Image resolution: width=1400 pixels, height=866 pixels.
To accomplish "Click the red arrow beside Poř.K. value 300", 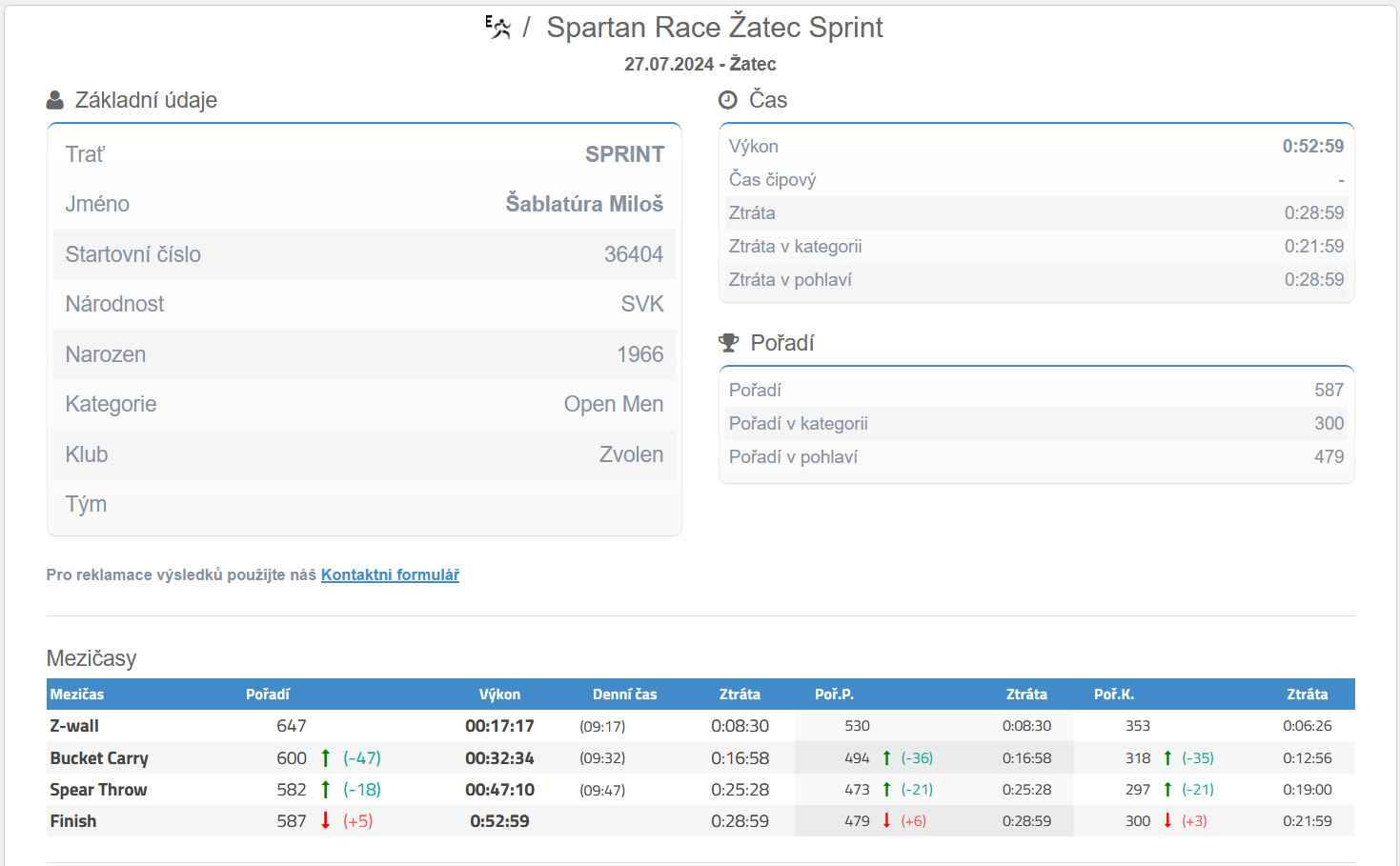I will coord(1167,821).
